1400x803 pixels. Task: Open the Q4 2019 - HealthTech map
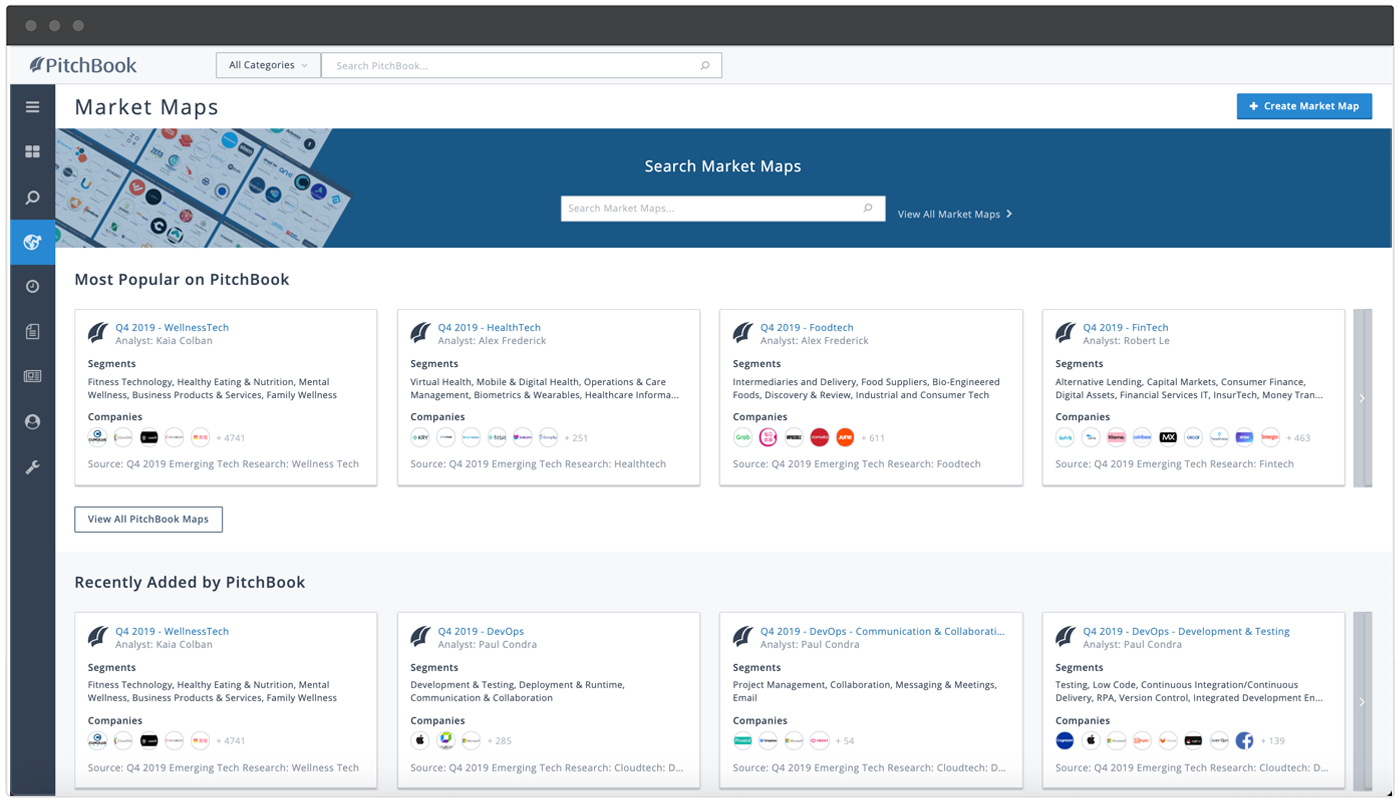[489, 327]
